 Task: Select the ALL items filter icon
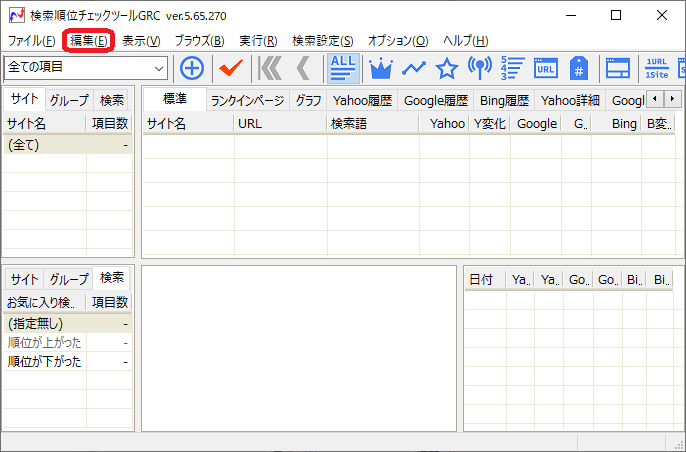(x=342, y=68)
